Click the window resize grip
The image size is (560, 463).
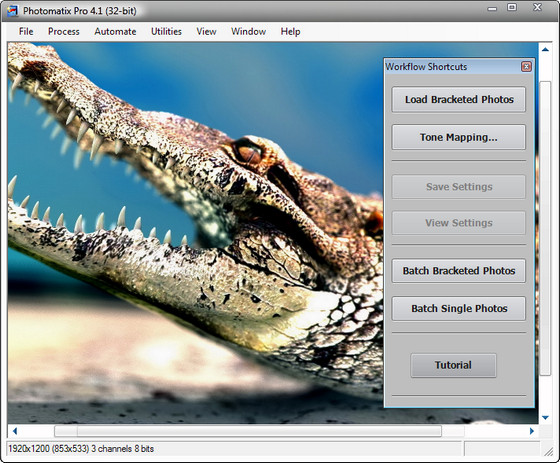[549, 452]
